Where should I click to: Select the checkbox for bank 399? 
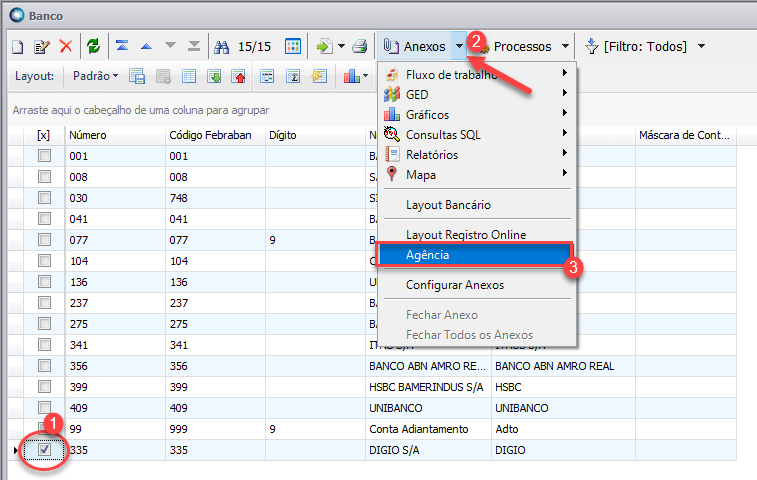pos(44,387)
